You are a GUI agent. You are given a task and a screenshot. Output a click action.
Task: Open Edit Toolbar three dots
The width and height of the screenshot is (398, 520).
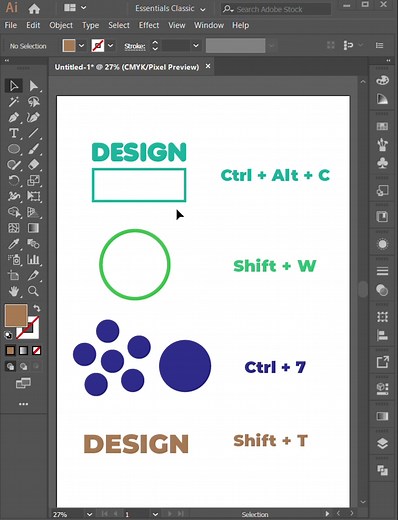[x=23, y=404]
